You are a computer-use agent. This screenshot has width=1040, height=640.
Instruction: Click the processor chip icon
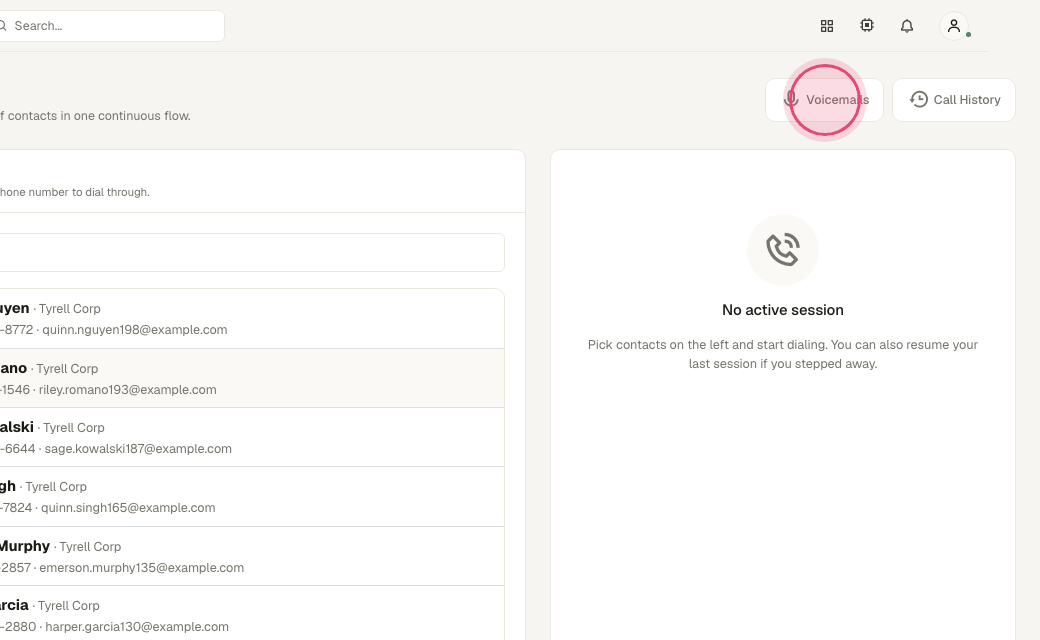click(x=867, y=26)
